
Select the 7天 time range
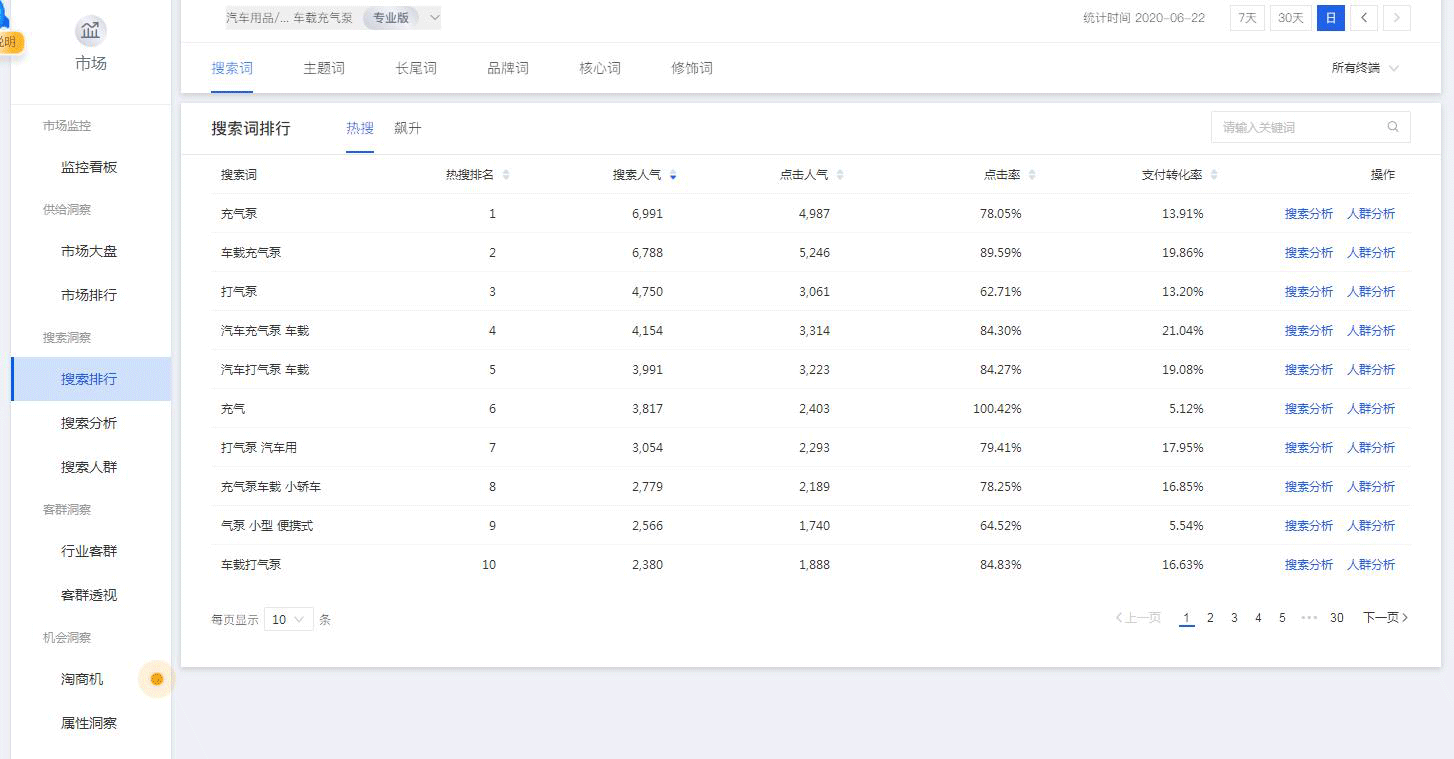point(1247,18)
